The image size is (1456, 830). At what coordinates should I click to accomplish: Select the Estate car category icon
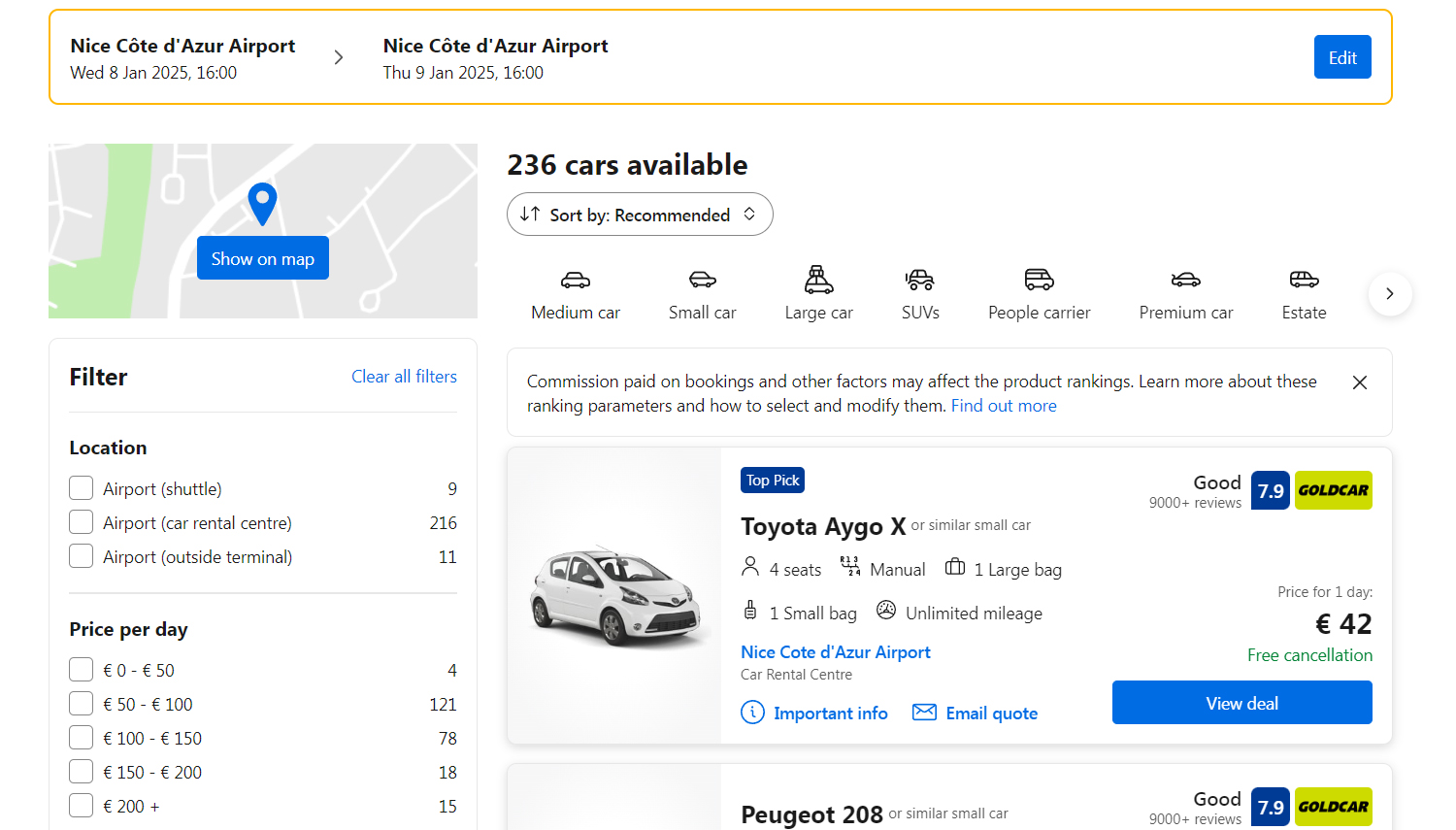(1304, 281)
